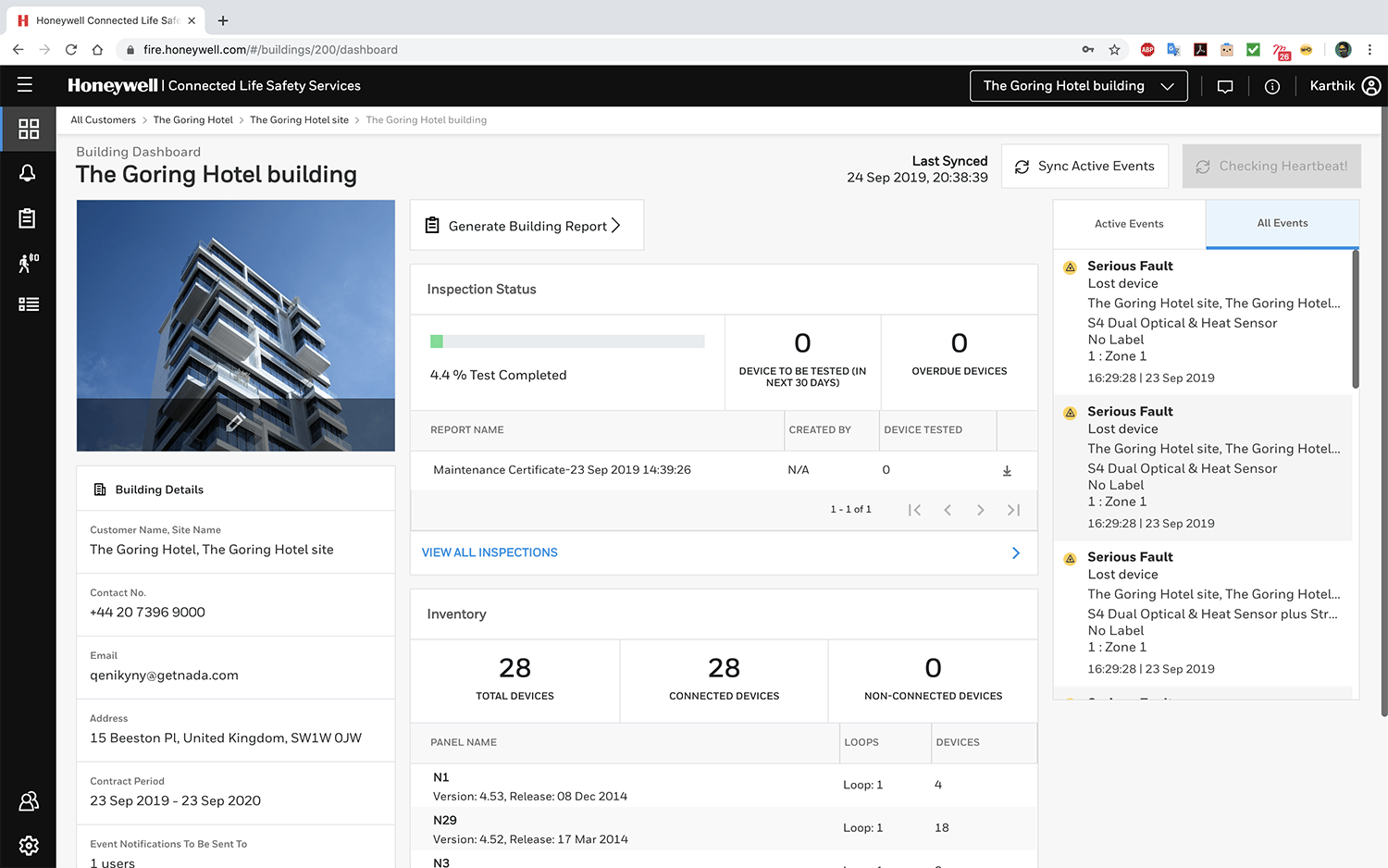Open the hamburger navigation menu
1388x868 pixels.
point(25,85)
